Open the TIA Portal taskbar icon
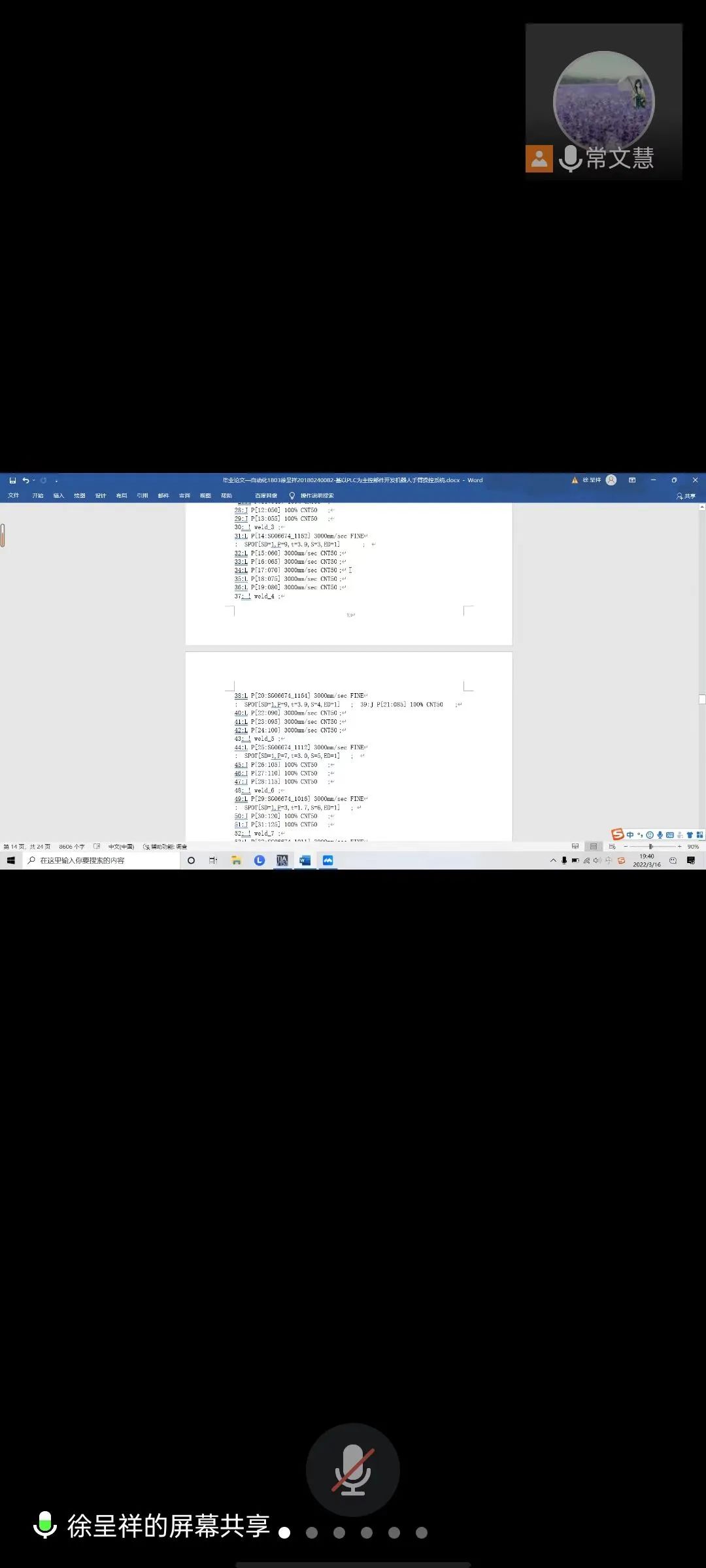This screenshot has height=1568, width=706. (x=282, y=860)
